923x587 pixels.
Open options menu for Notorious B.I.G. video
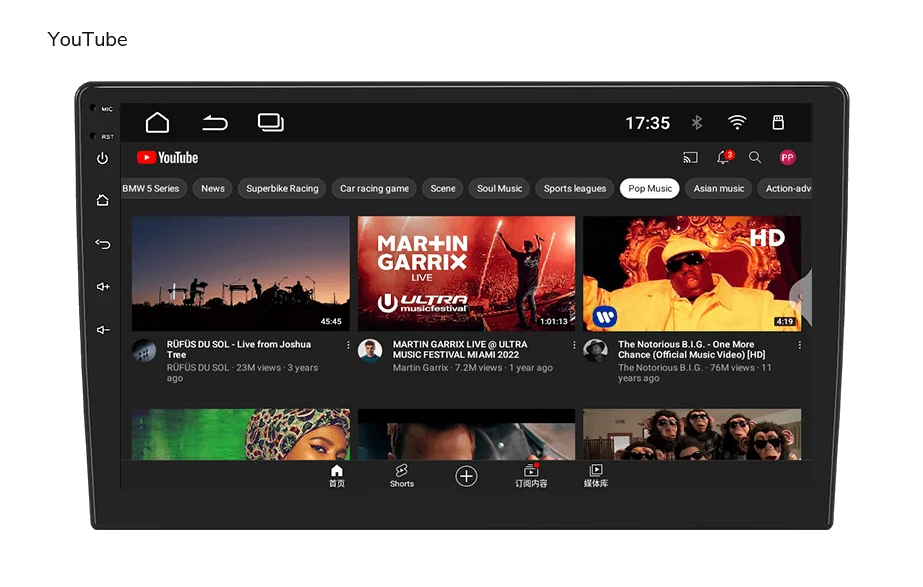(799, 345)
